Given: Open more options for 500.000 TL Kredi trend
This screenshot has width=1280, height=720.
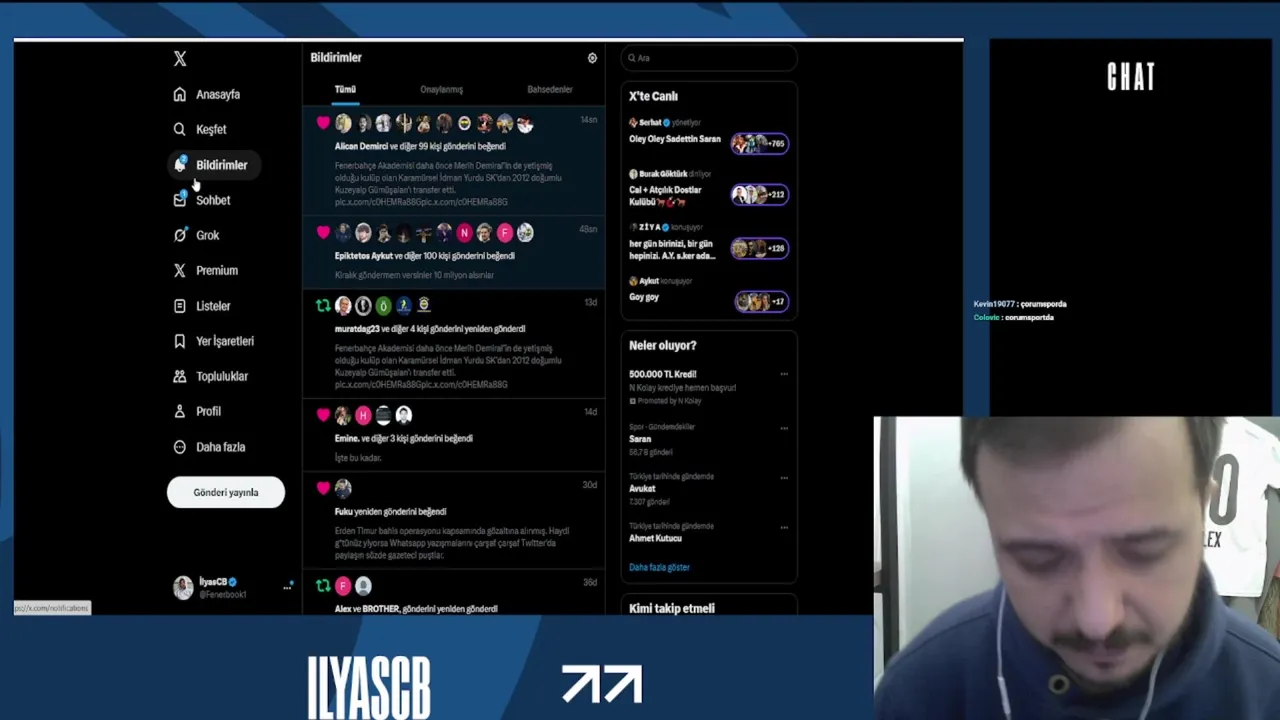Looking at the screenshot, I should 784,374.
